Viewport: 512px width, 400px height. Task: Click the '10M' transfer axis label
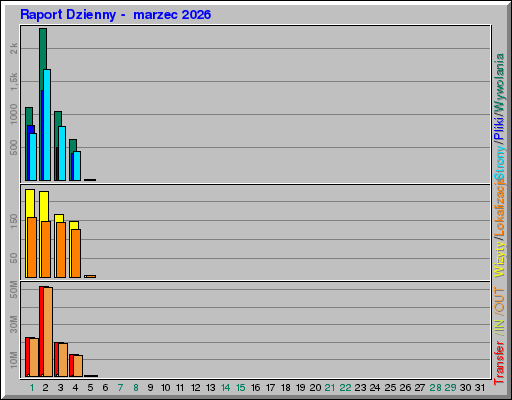(x=14, y=360)
